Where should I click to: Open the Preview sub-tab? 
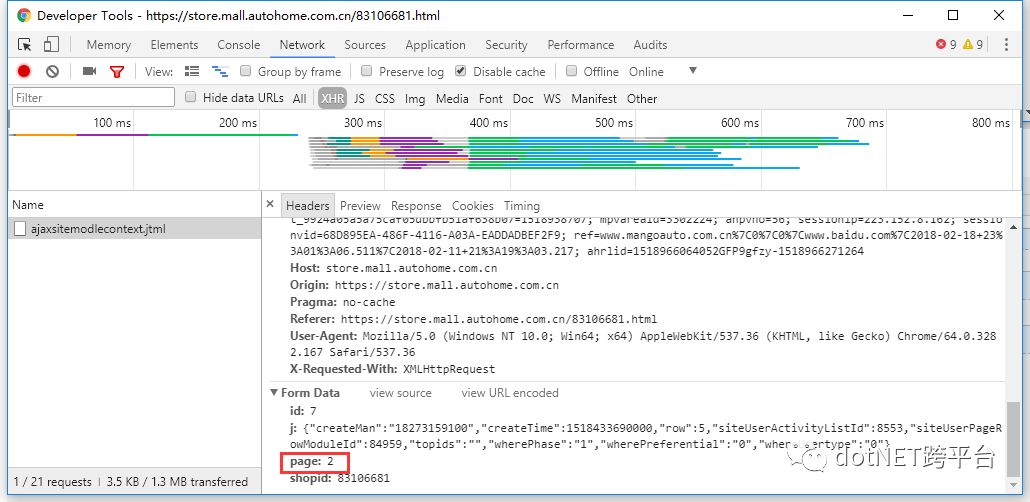click(360, 206)
